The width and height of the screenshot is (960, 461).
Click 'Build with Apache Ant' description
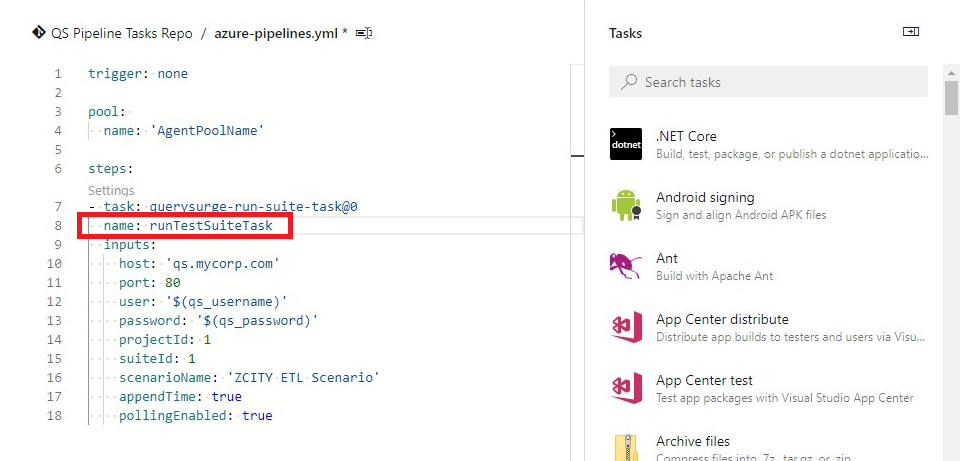[x=714, y=276]
